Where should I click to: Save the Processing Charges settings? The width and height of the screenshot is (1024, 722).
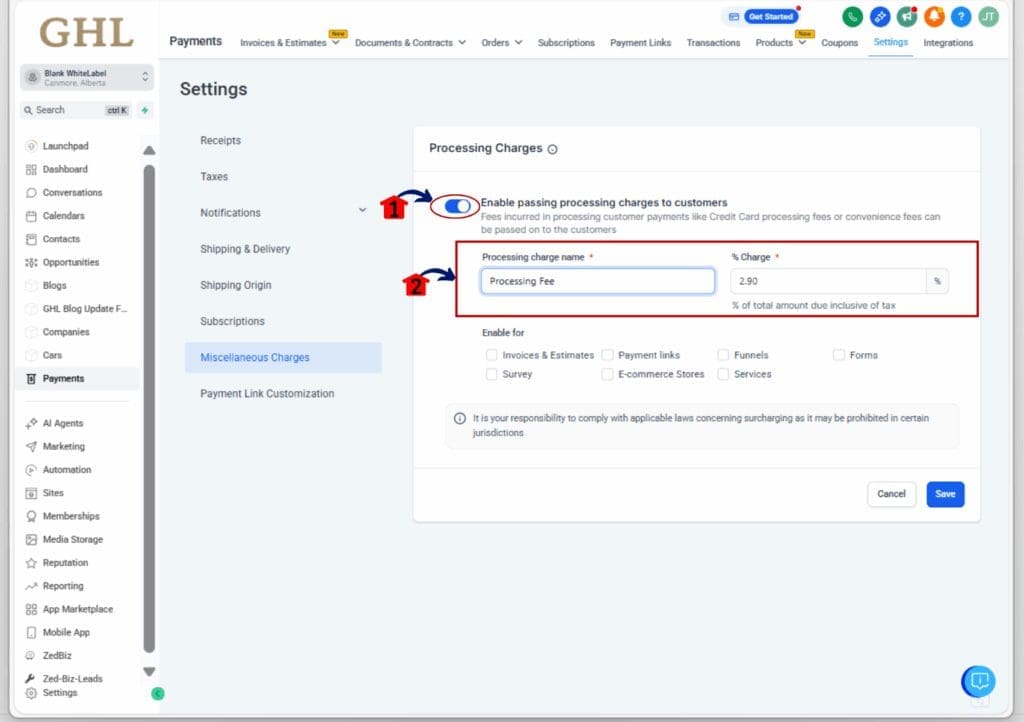point(944,493)
